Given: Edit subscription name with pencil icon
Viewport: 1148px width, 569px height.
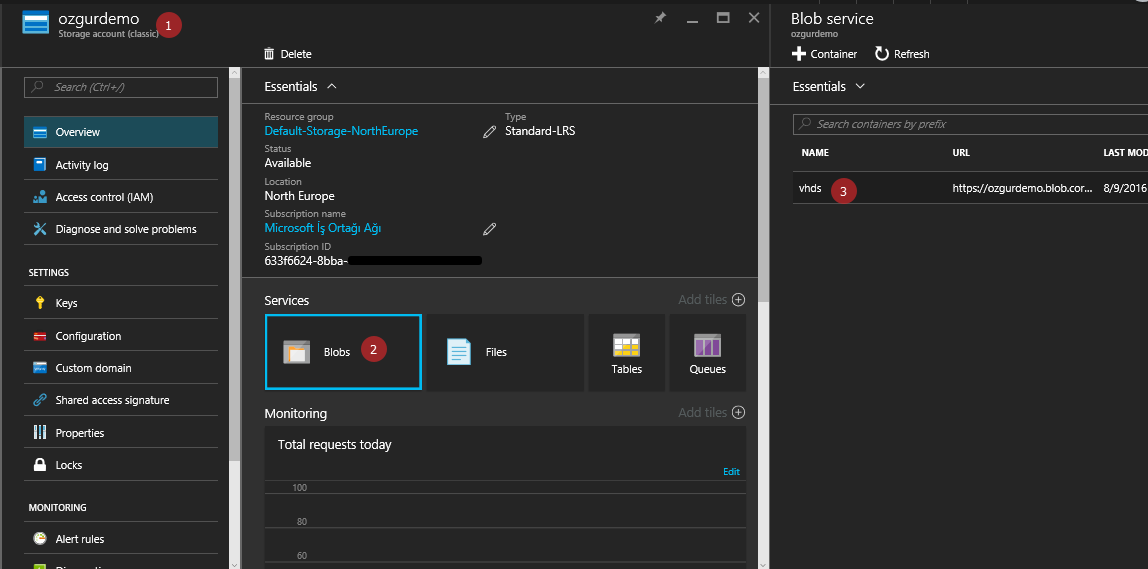Looking at the screenshot, I should click(x=490, y=229).
